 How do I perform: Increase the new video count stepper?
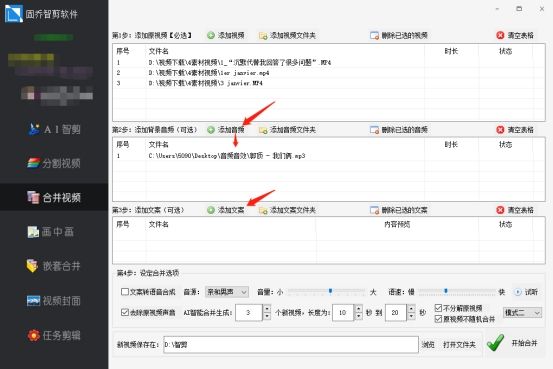[x=267, y=309]
